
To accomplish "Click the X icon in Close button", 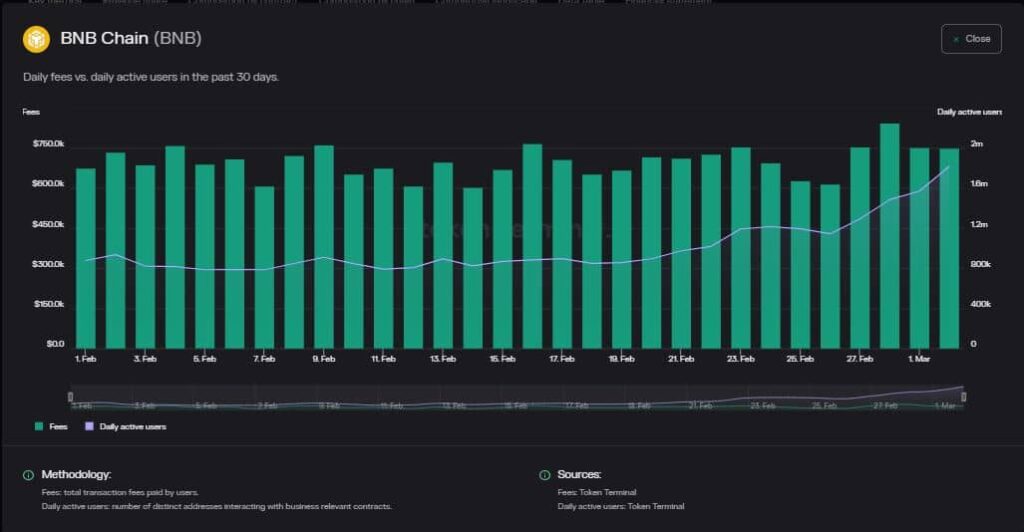I will (x=956, y=39).
